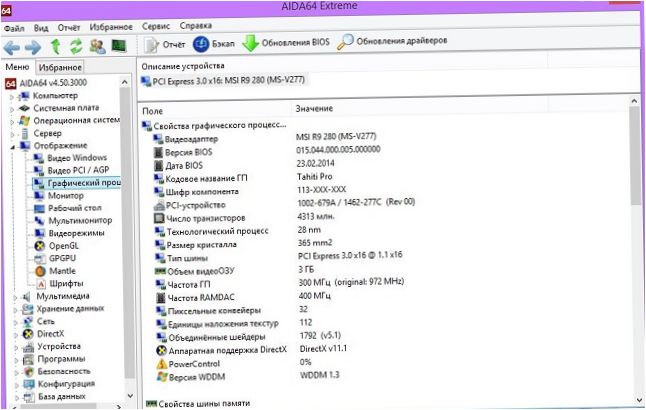Image resolution: width=646 pixels, height=410 pixels.
Task: Open the Файл menu
Action: pos(14,28)
